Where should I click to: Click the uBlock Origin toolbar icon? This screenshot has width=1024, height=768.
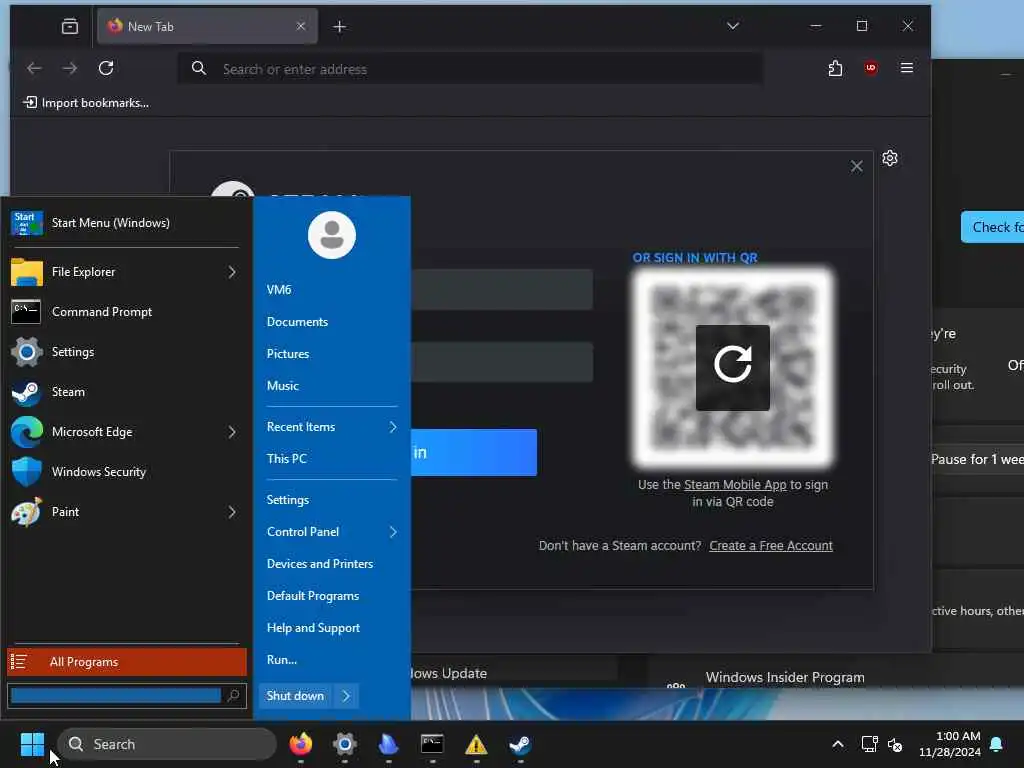point(871,68)
